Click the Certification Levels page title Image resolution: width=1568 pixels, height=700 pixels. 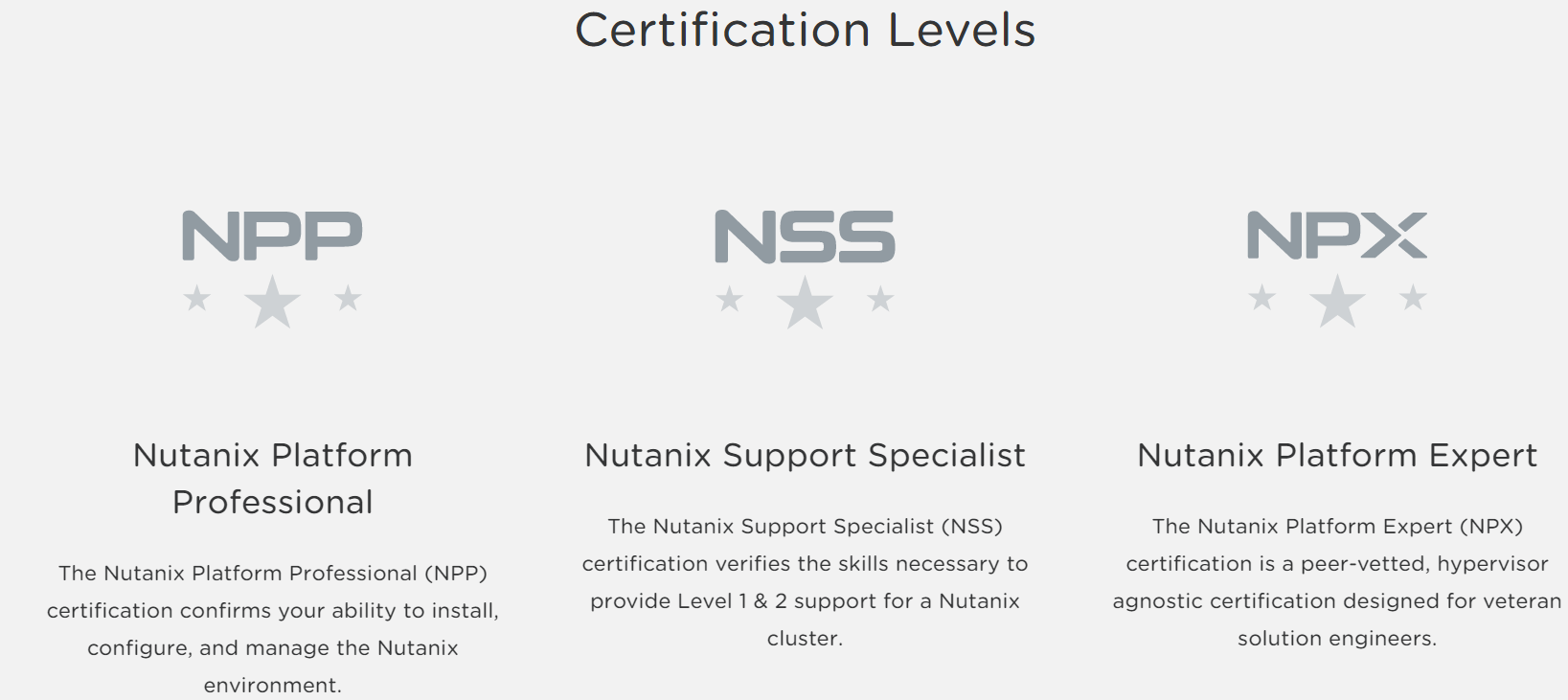(806, 30)
